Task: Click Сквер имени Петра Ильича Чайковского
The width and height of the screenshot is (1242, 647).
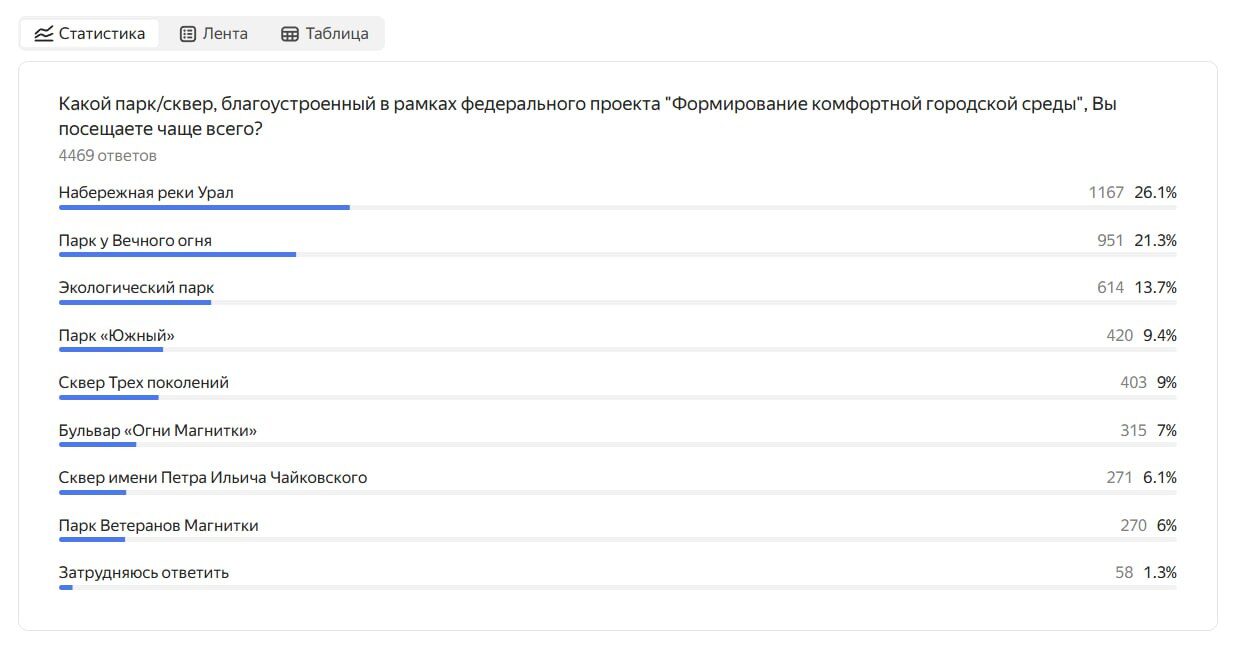Action: 213,477
